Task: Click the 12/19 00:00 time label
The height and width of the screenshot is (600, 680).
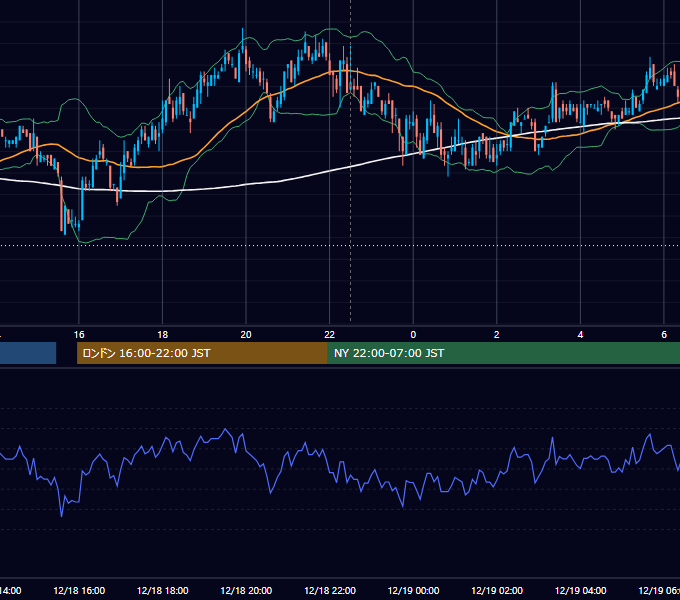Action: (413, 590)
